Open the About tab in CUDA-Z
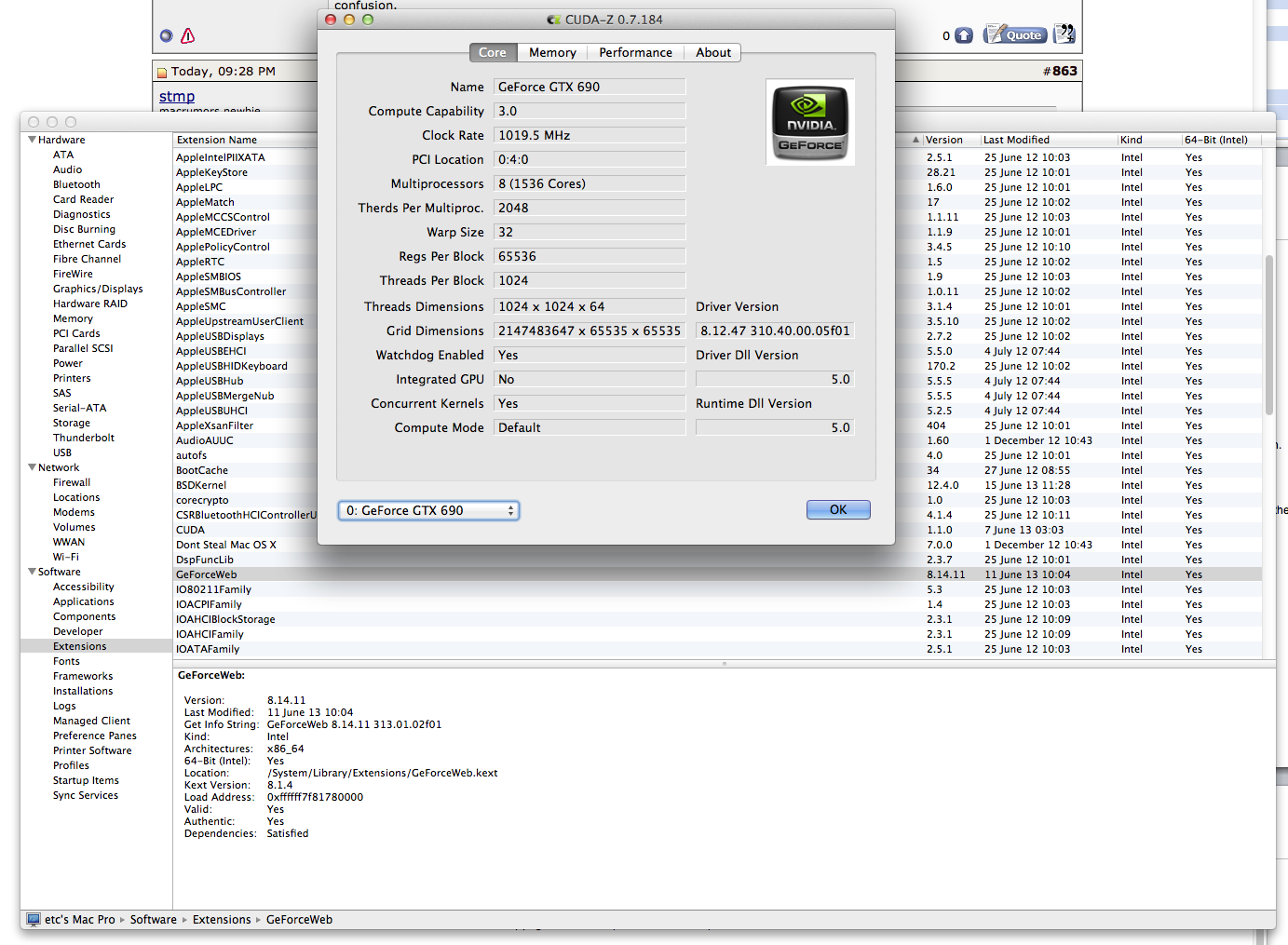This screenshot has width=1288, height=945. click(713, 53)
